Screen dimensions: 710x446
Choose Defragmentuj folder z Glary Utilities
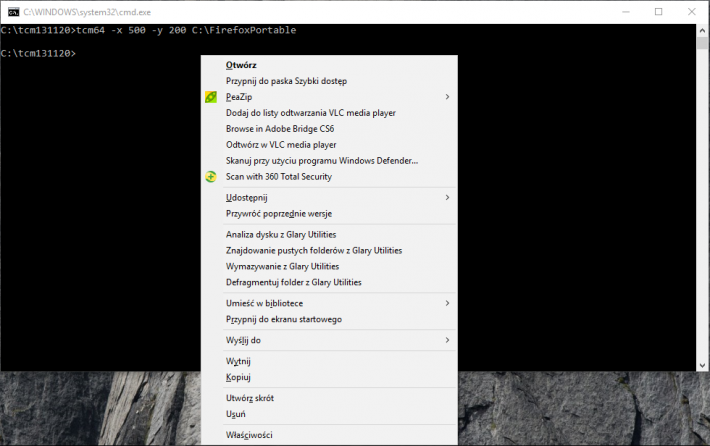coord(329,282)
